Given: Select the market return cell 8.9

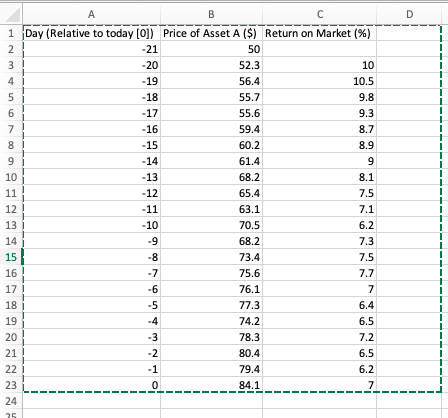Looking at the screenshot, I should point(320,145).
